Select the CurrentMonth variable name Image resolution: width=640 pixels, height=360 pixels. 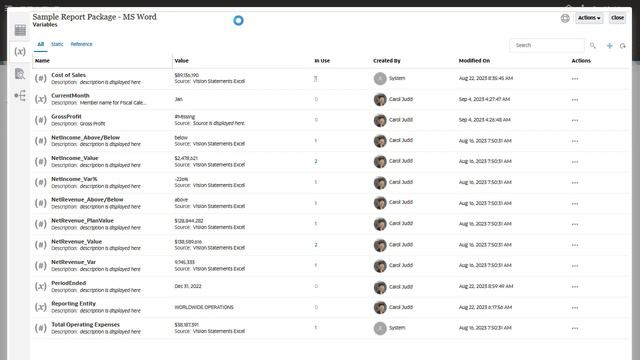pos(70,96)
